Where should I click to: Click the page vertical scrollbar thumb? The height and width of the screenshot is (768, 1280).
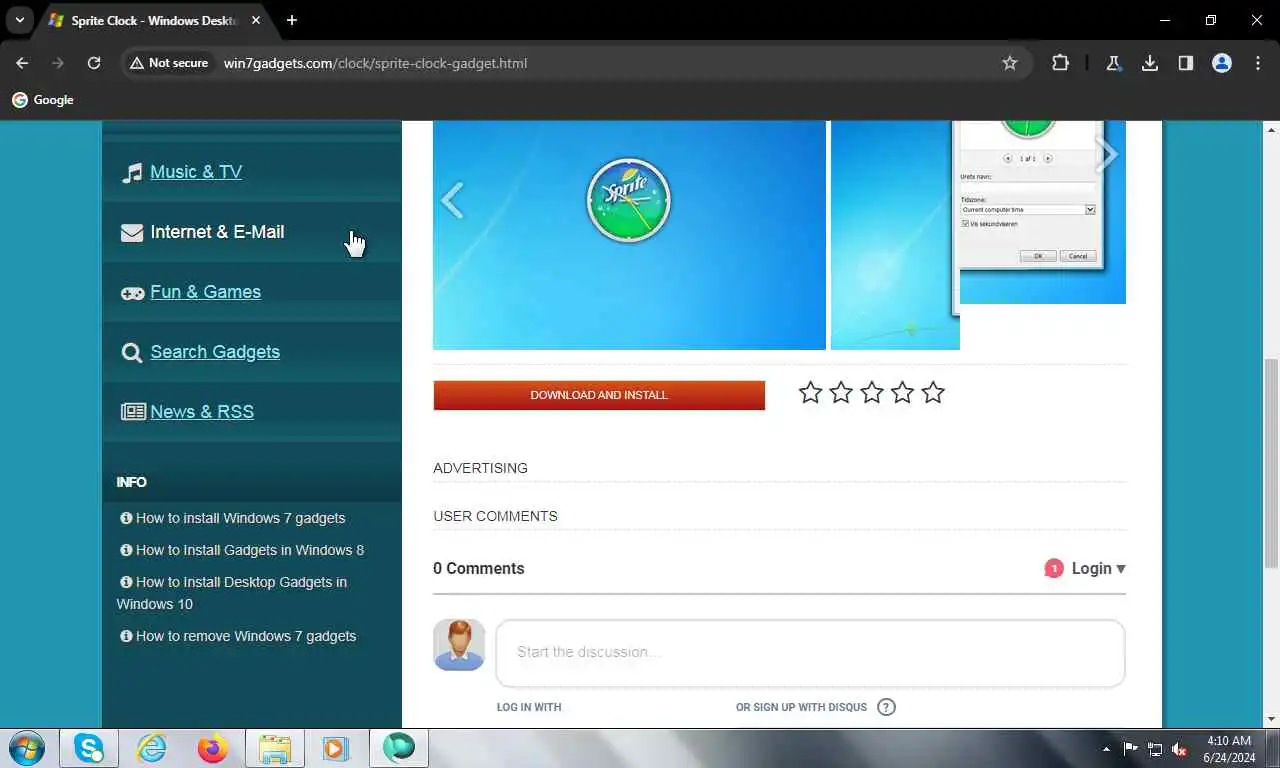[1271, 463]
